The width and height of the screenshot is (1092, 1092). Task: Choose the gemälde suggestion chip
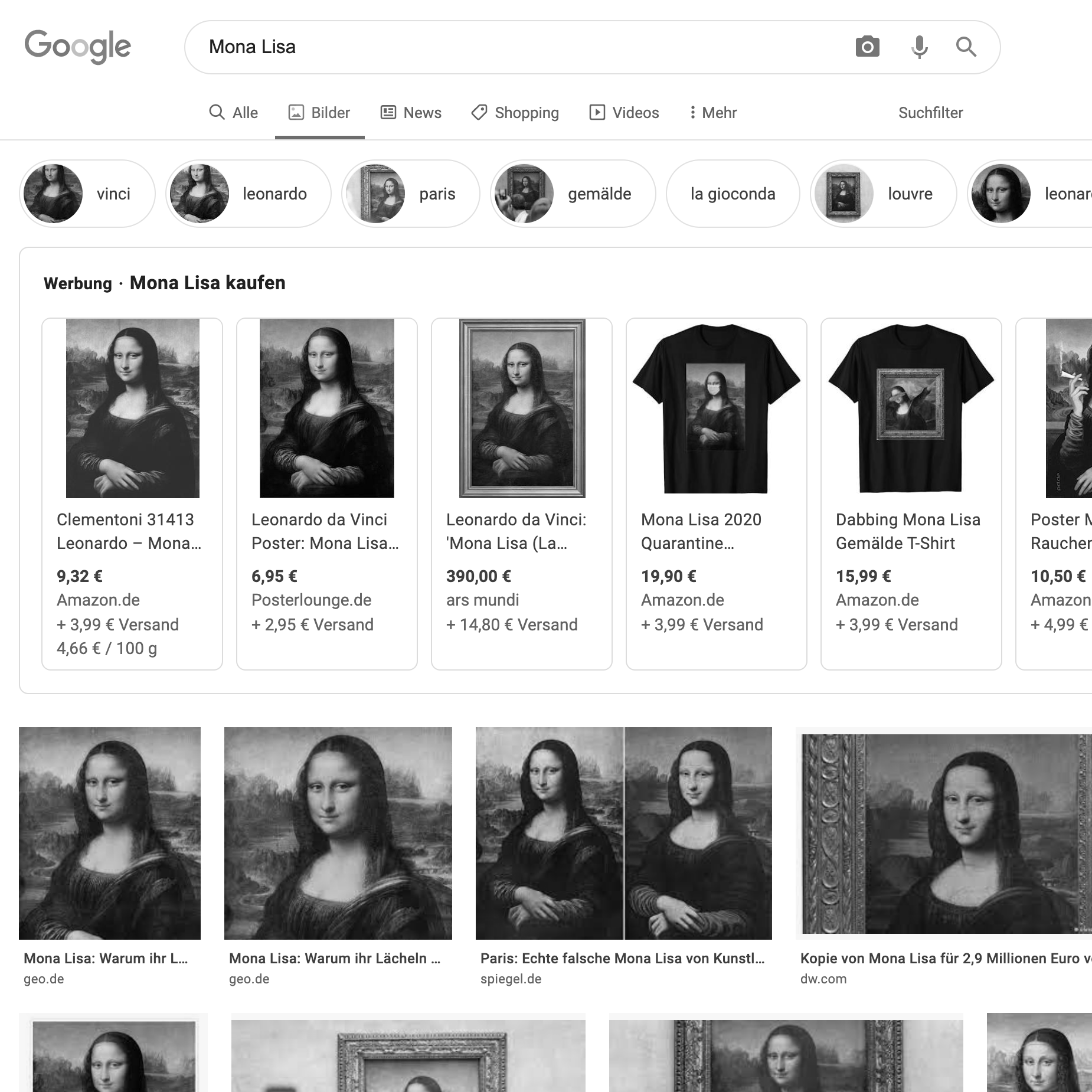(x=573, y=194)
